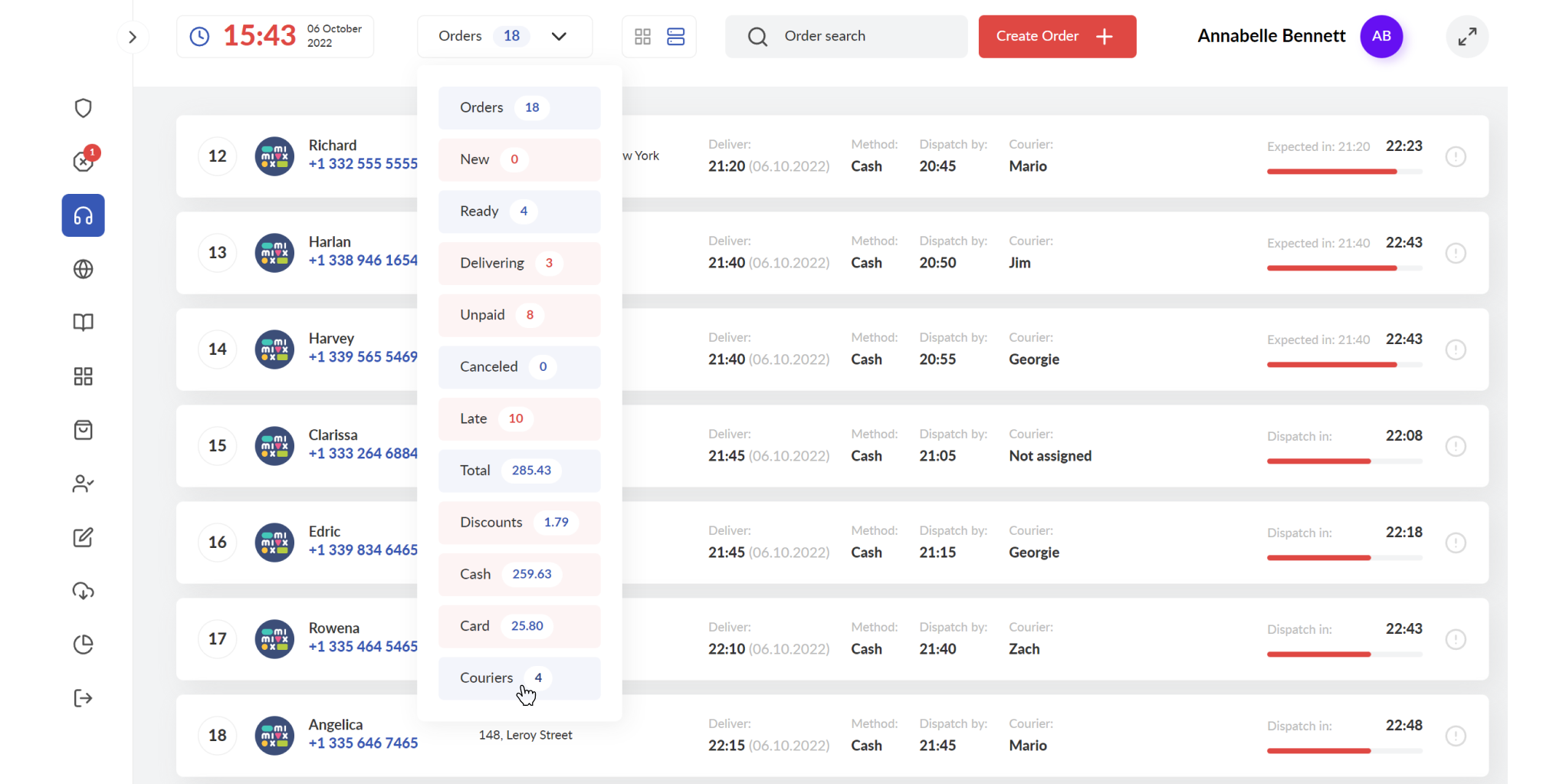
Task: Open info icon for order 12
Action: click(1455, 156)
